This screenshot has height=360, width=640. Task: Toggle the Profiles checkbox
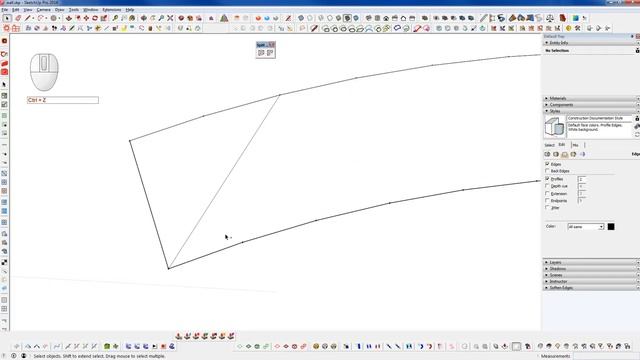click(547, 179)
